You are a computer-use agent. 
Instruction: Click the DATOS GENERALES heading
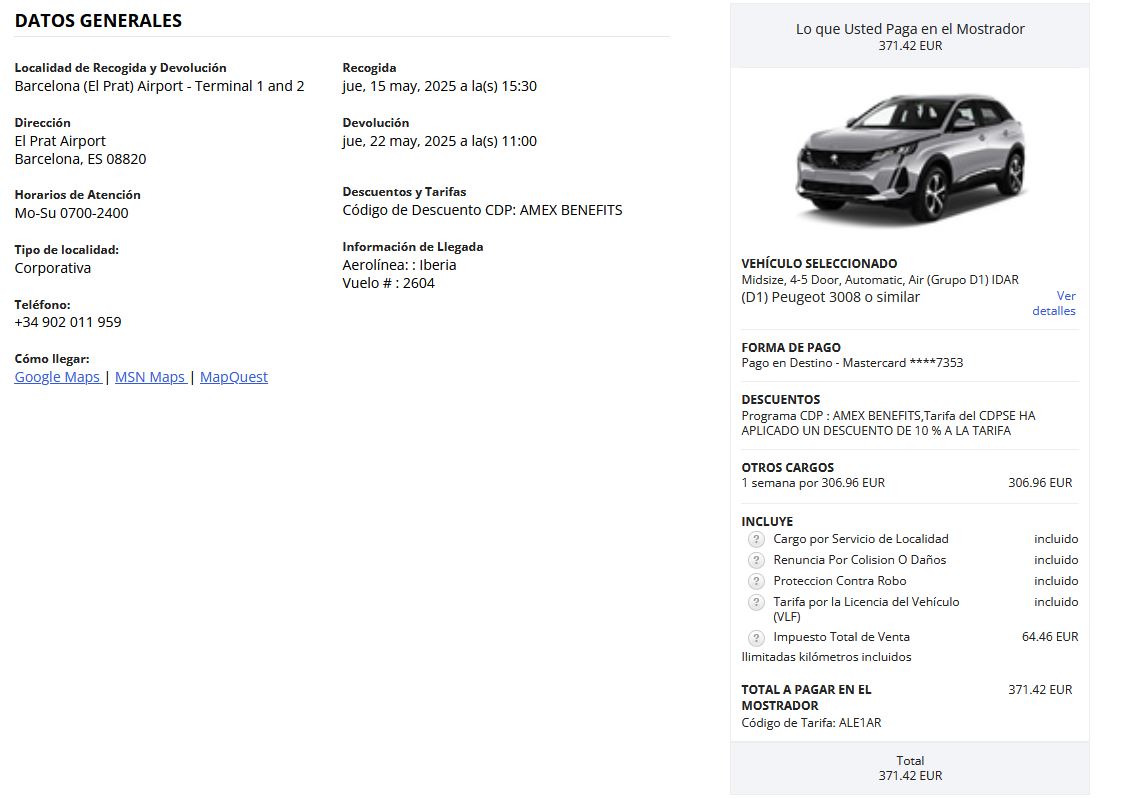[98, 21]
